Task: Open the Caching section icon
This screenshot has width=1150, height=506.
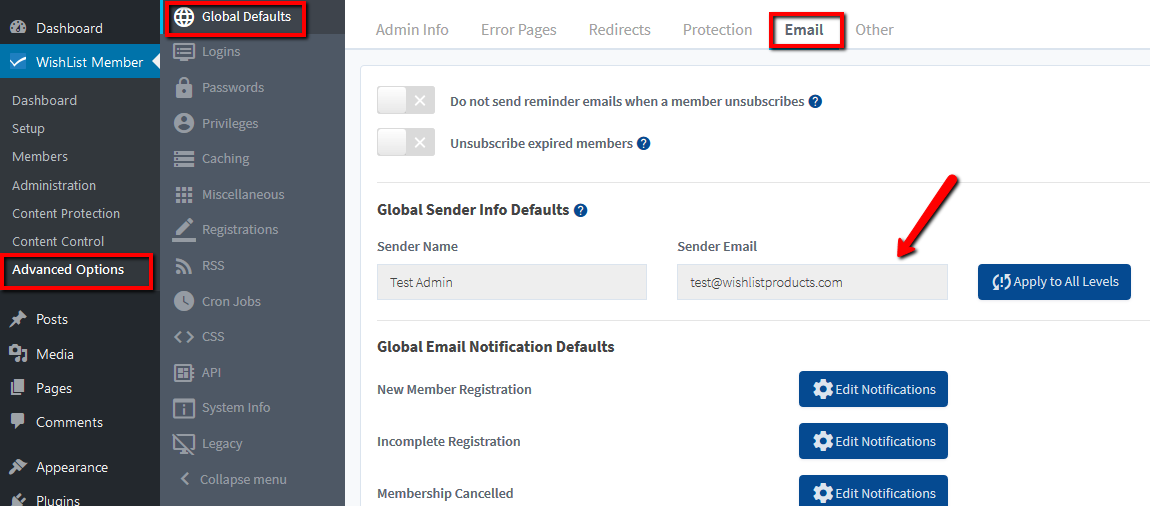Action: (x=184, y=158)
